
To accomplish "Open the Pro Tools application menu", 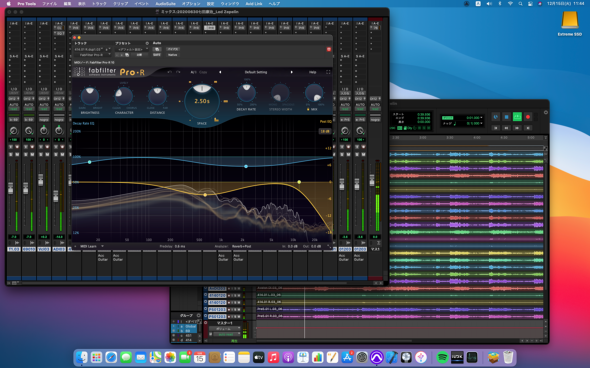I will [x=26, y=3].
